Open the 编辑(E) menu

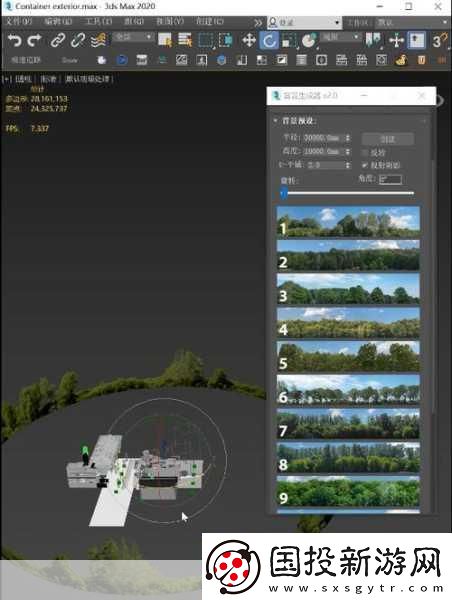(58, 21)
